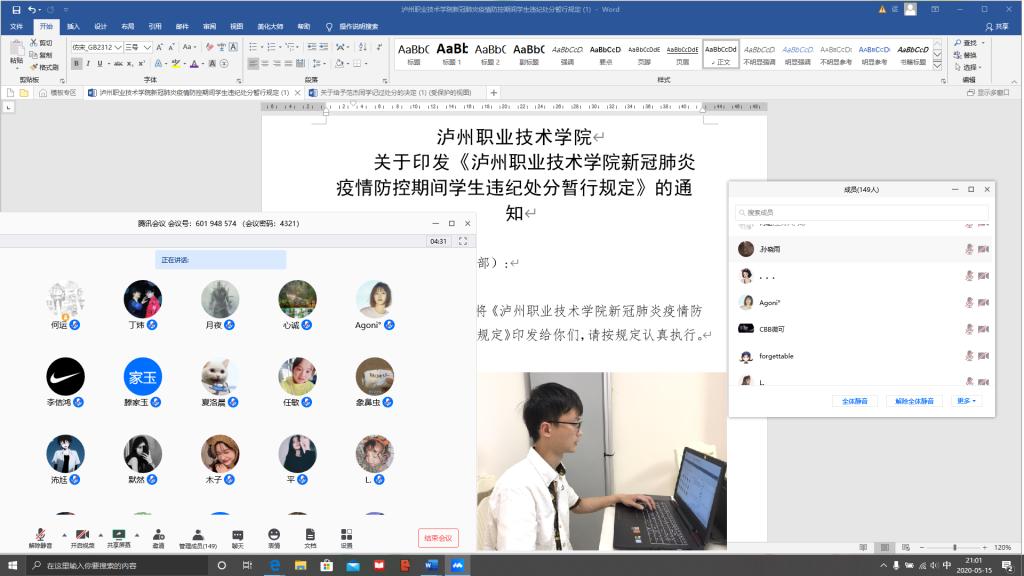
Task: Click the Word save icon
Action: [16, 9]
